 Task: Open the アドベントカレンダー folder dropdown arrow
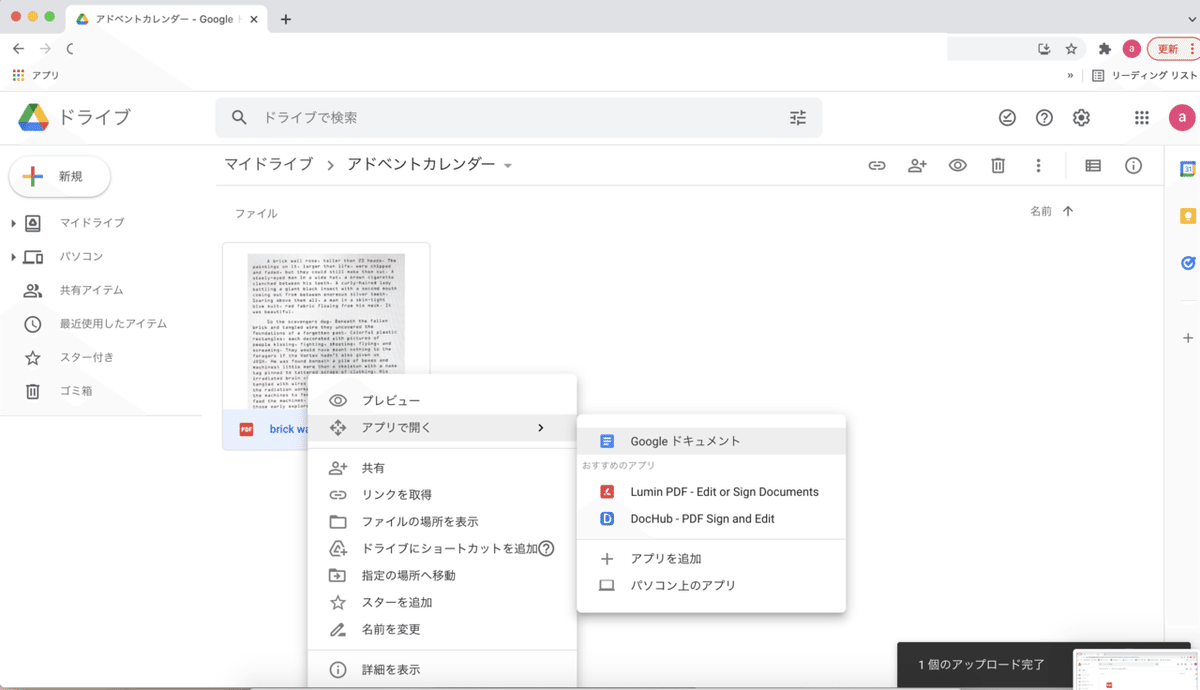tap(509, 165)
